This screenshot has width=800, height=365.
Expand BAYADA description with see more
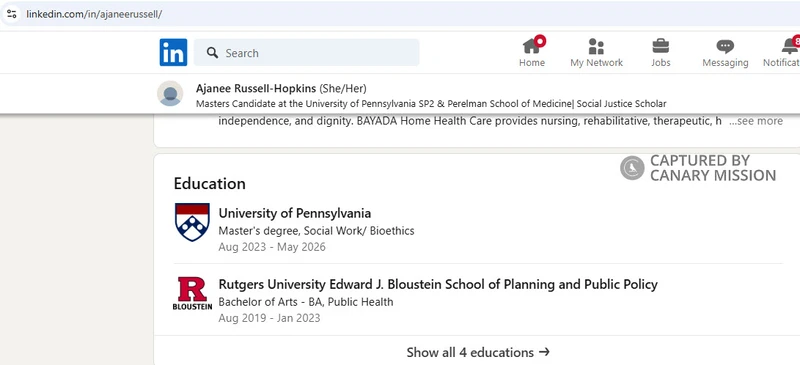coord(756,121)
